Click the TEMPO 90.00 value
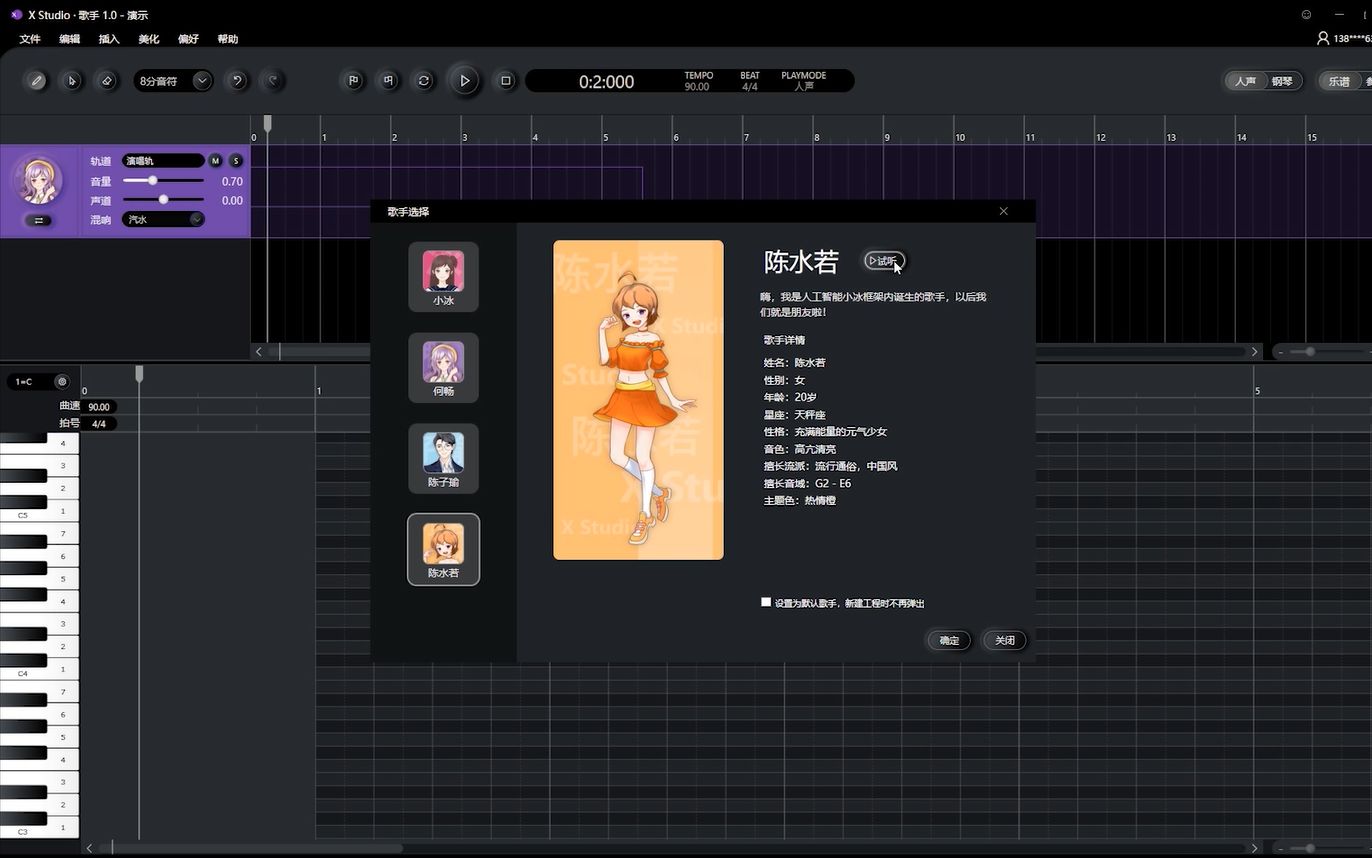 (x=697, y=87)
